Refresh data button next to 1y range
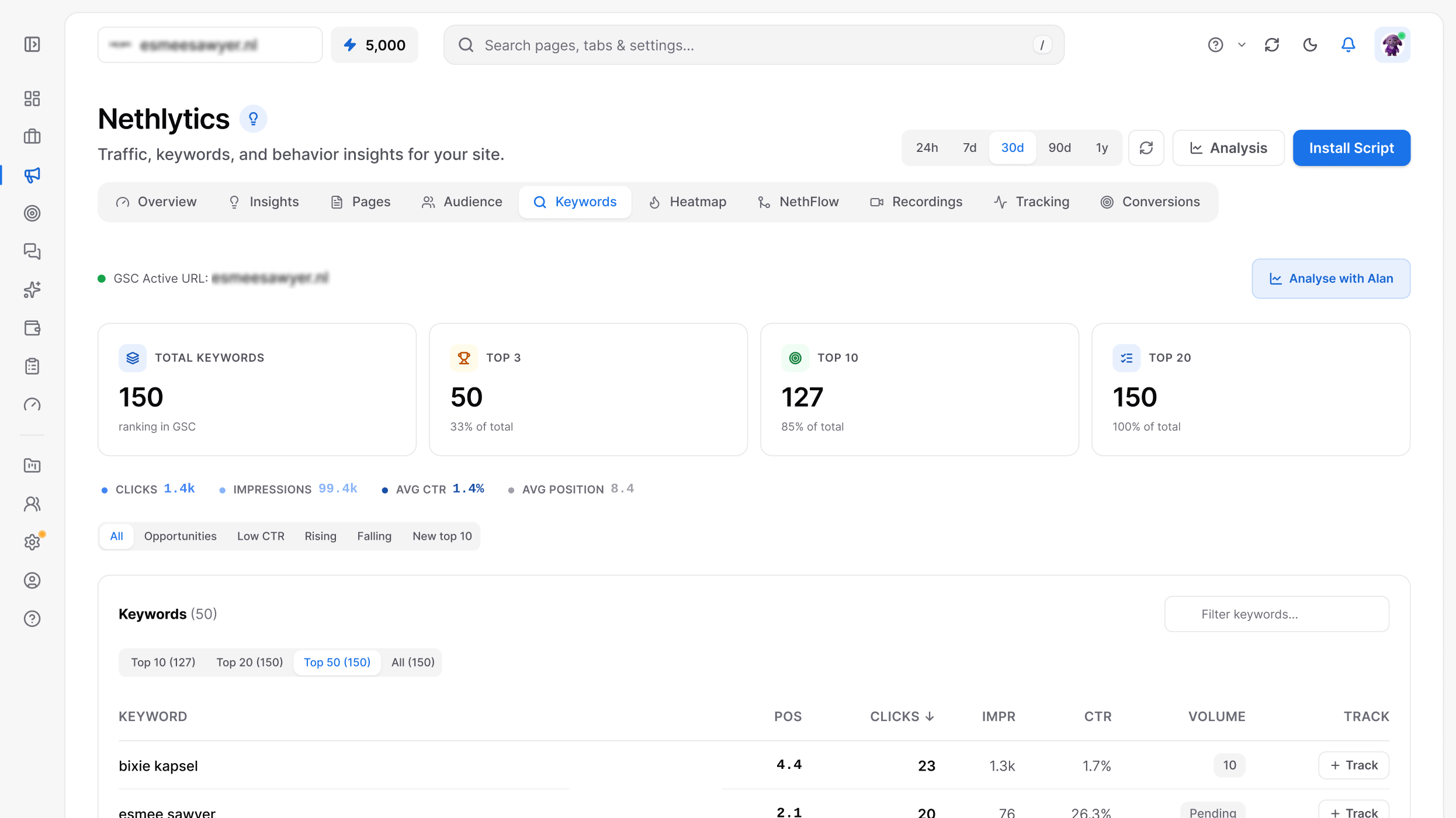Screen dimensions: 1456x818 [1146, 148]
